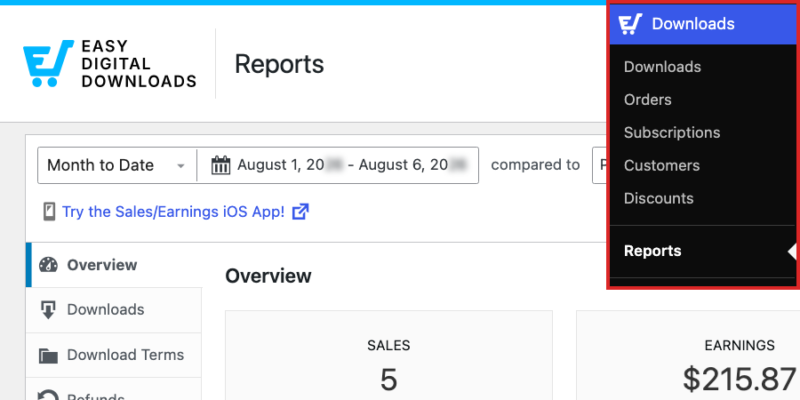Select the Overview report tab

(114, 265)
